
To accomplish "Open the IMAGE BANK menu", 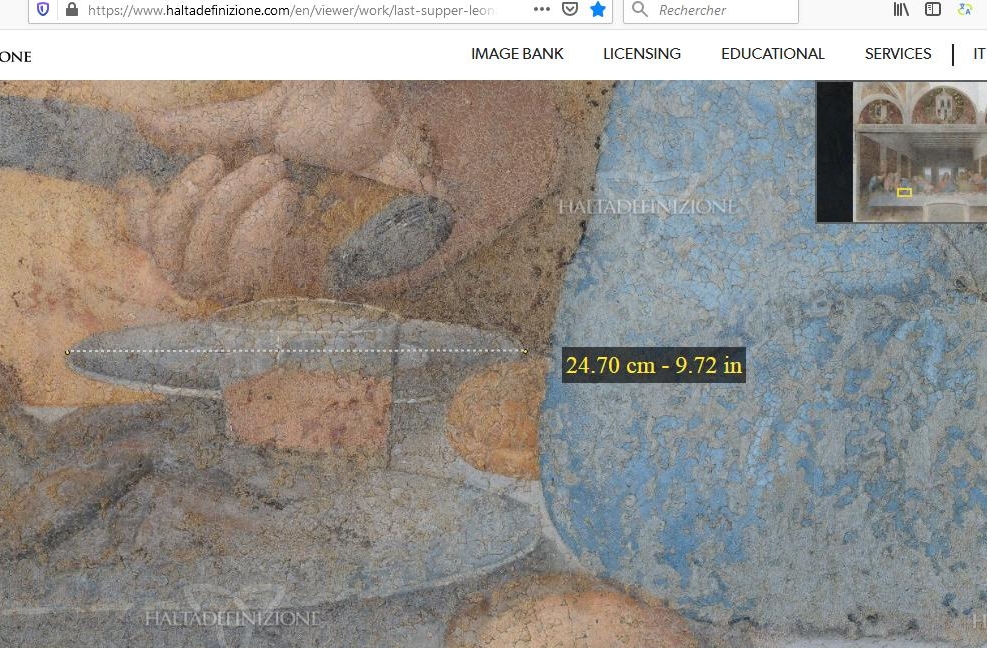I will pos(517,54).
